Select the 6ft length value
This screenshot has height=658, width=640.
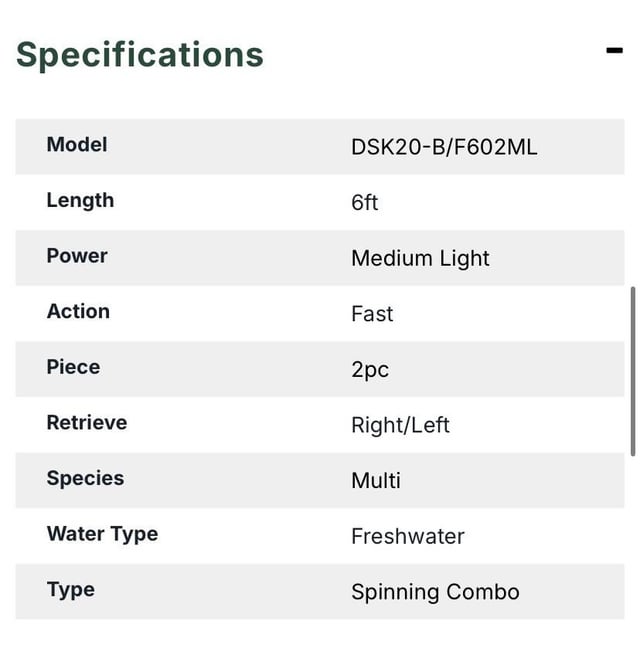365,202
